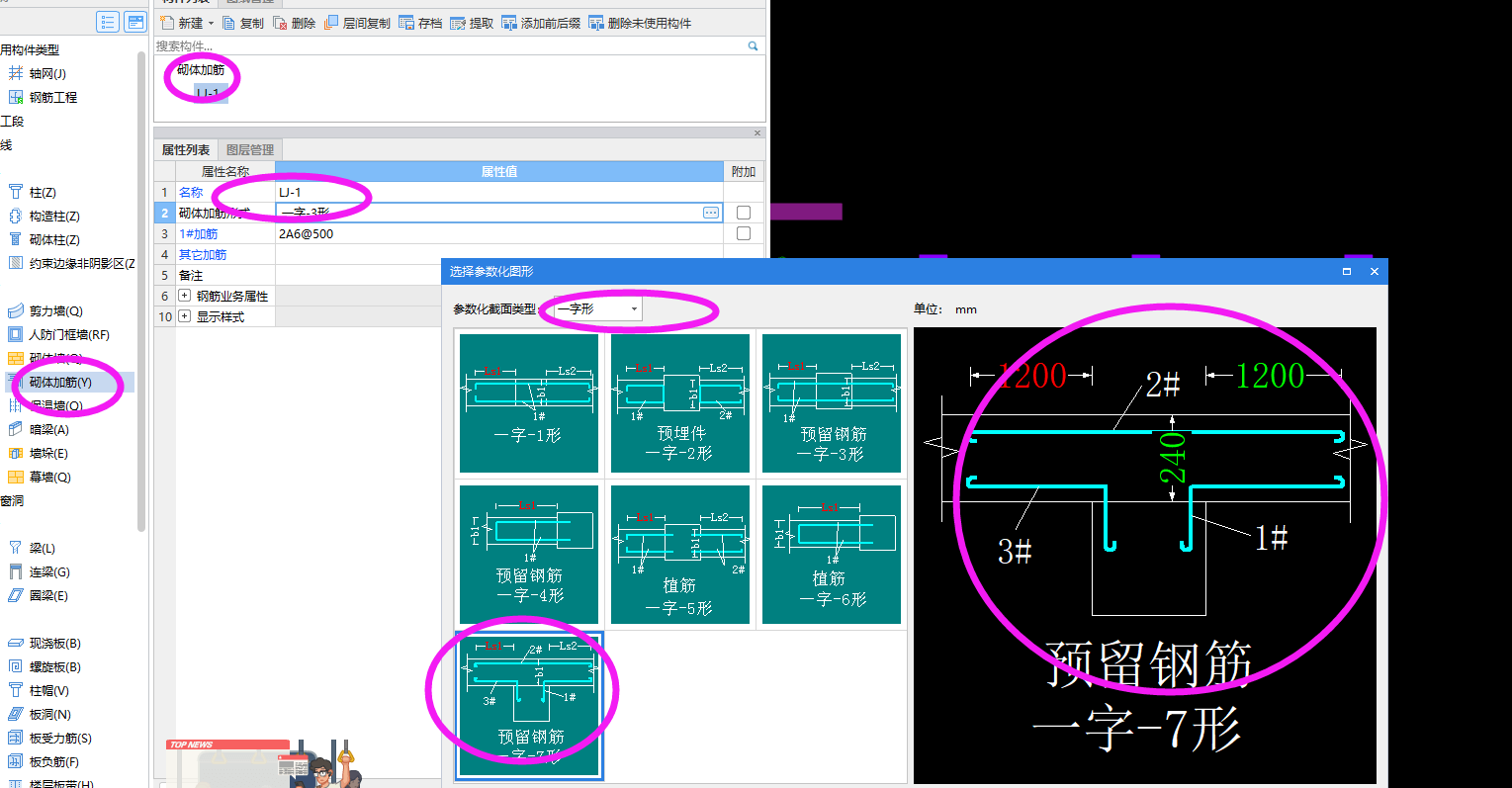Focus the 搜索构件 search field
Screen dimensions: 1512x788
coord(450,45)
